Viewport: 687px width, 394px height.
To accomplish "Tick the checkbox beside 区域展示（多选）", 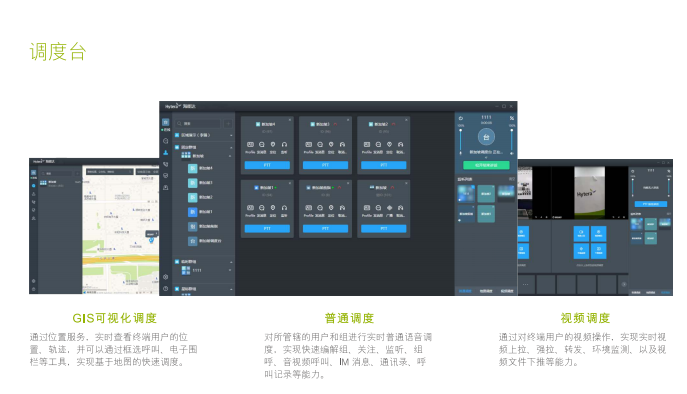I will [177, 135].
